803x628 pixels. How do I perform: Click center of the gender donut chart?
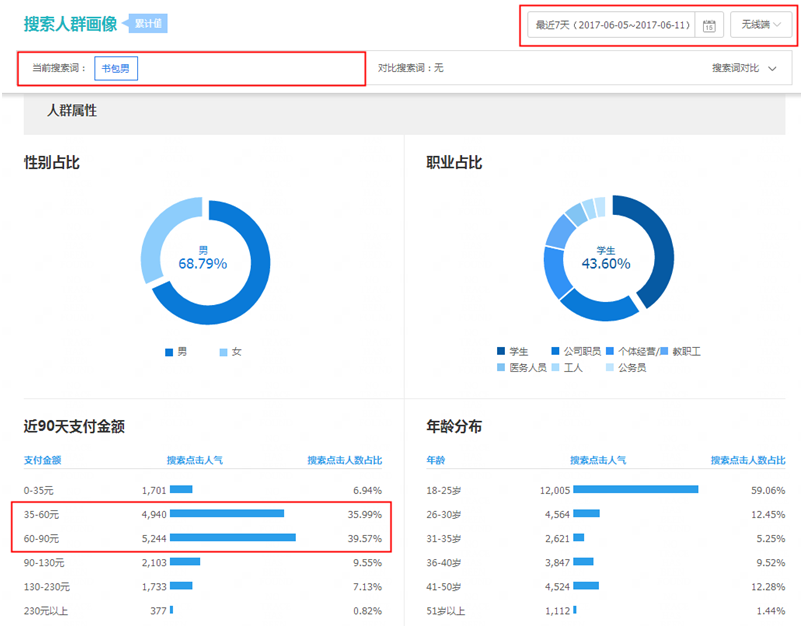click(x=205, y=260)
